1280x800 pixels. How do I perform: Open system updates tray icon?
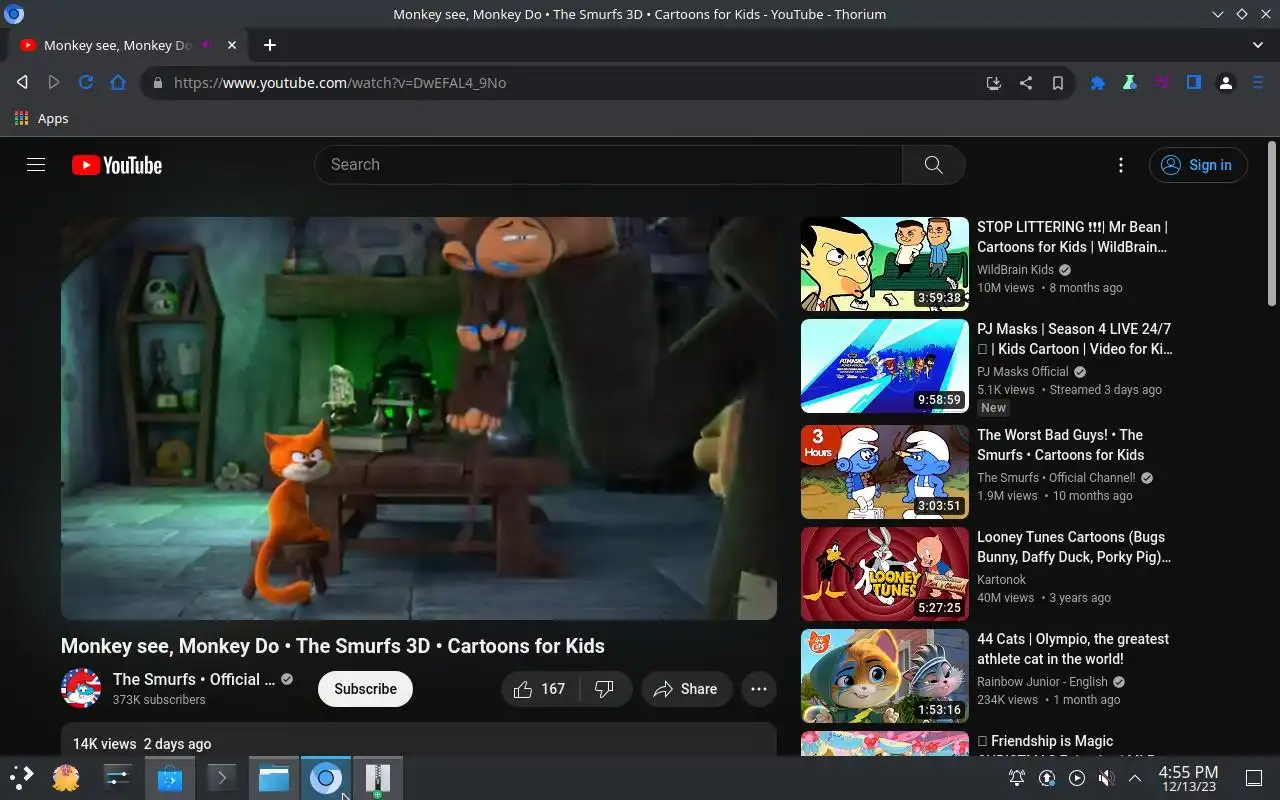1047,778
